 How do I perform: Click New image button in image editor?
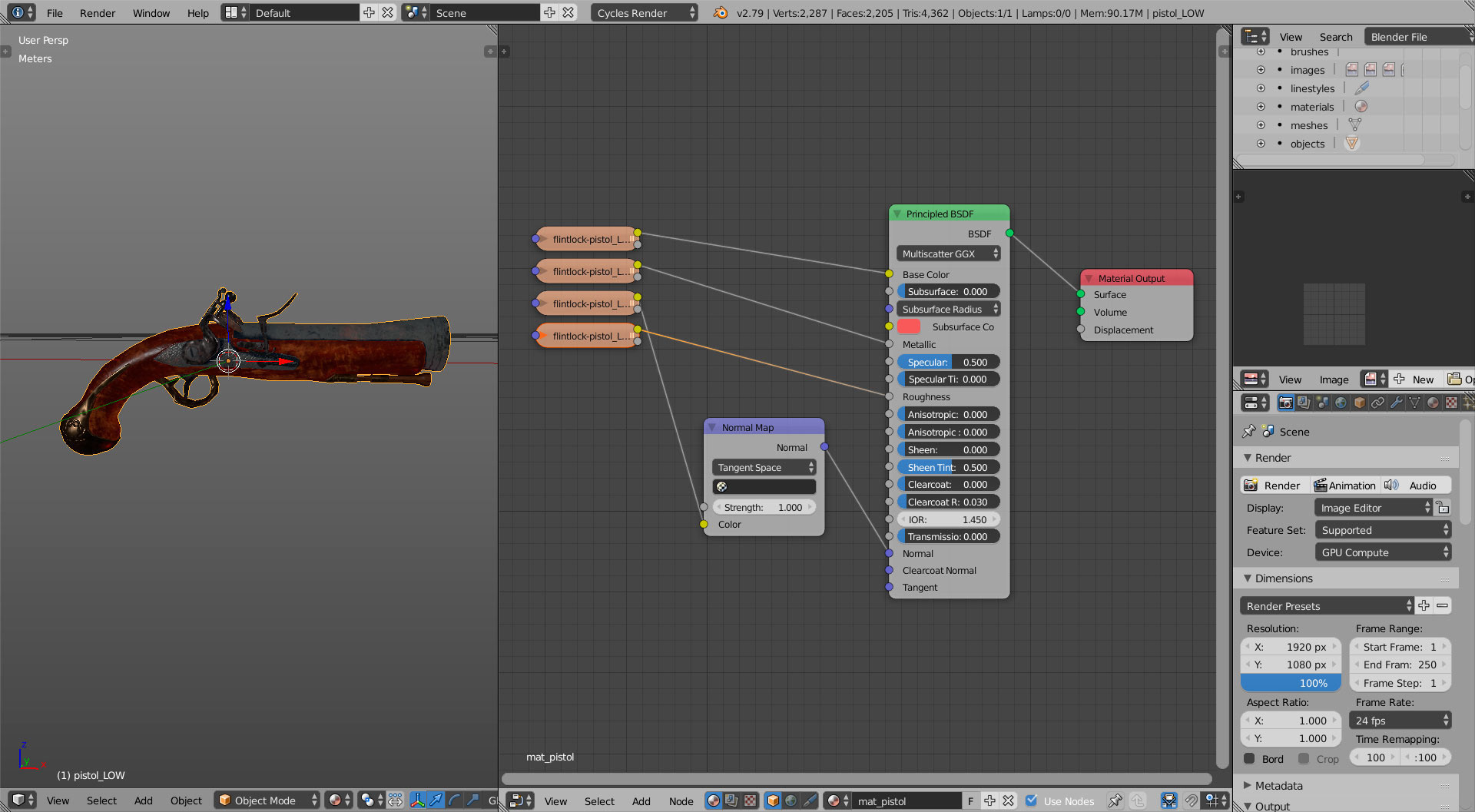(x=1414, y=379)
